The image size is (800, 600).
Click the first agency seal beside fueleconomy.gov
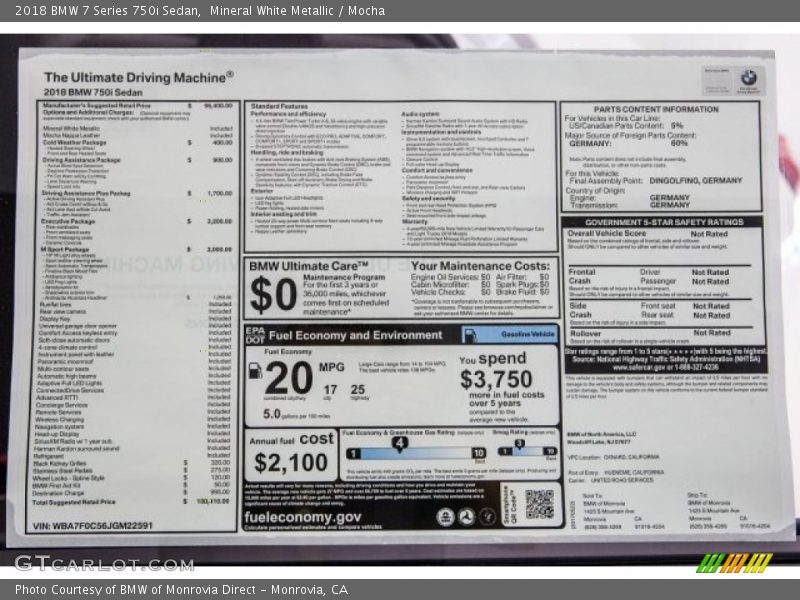(444, 517)
